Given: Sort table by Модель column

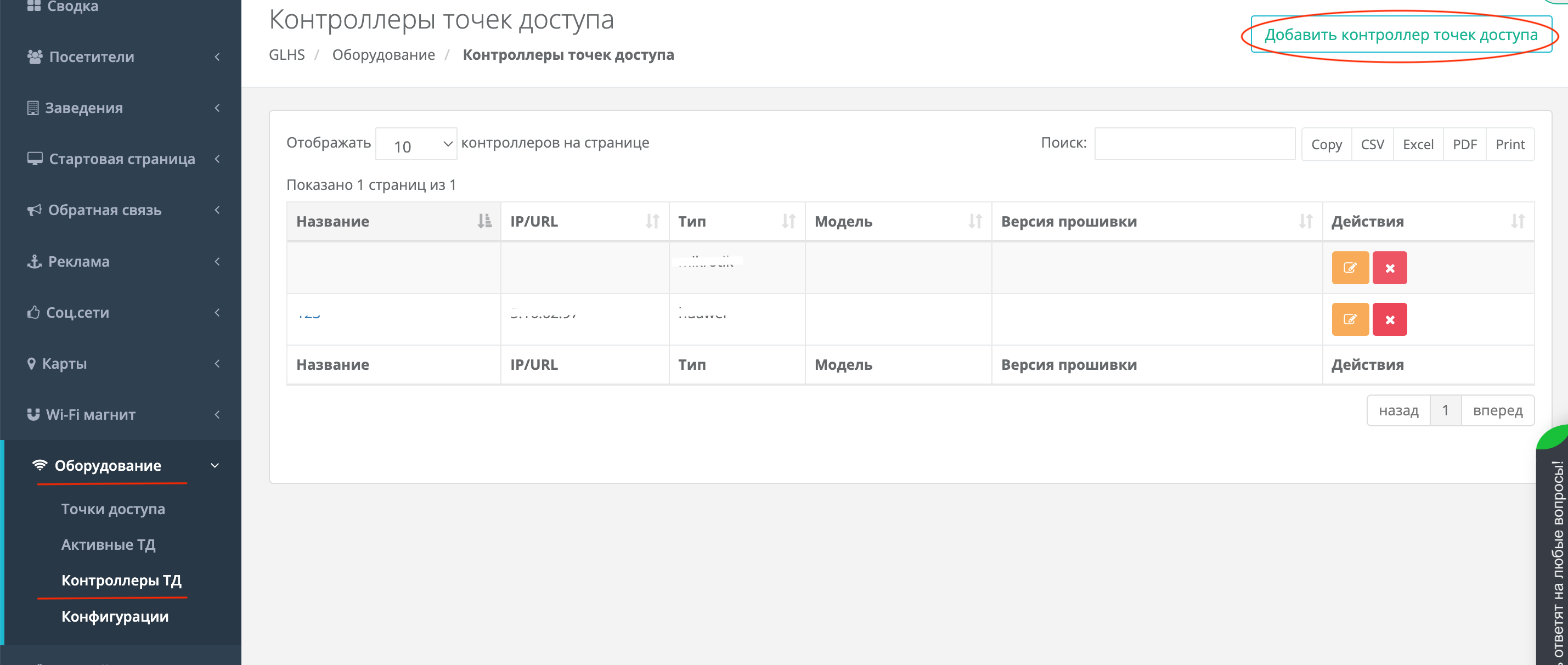Looking at the screenshot, I should pos(899,222).
